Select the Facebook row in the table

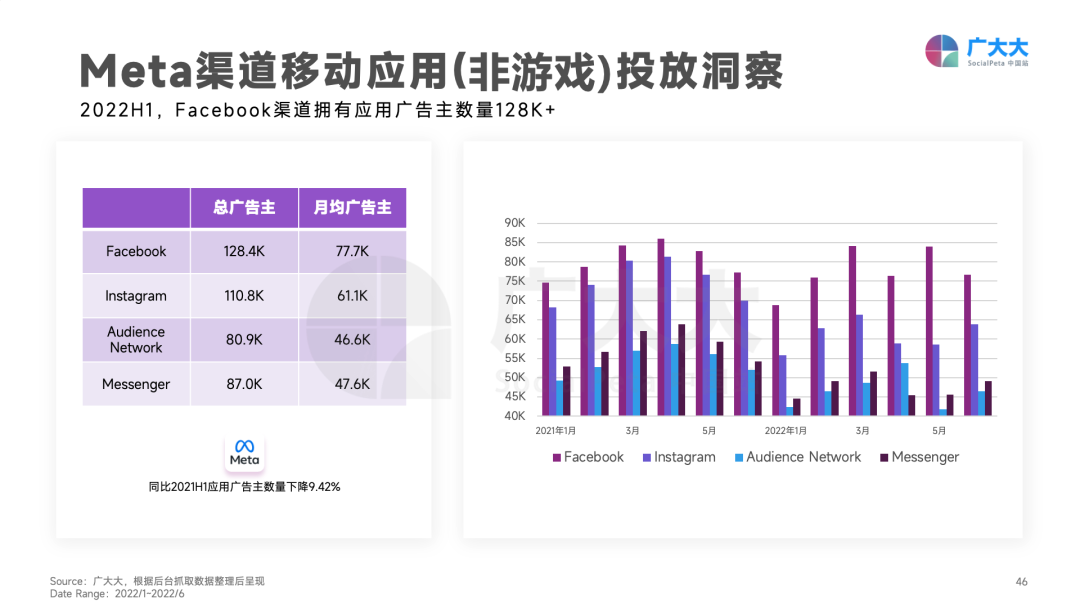click(136, 251)
